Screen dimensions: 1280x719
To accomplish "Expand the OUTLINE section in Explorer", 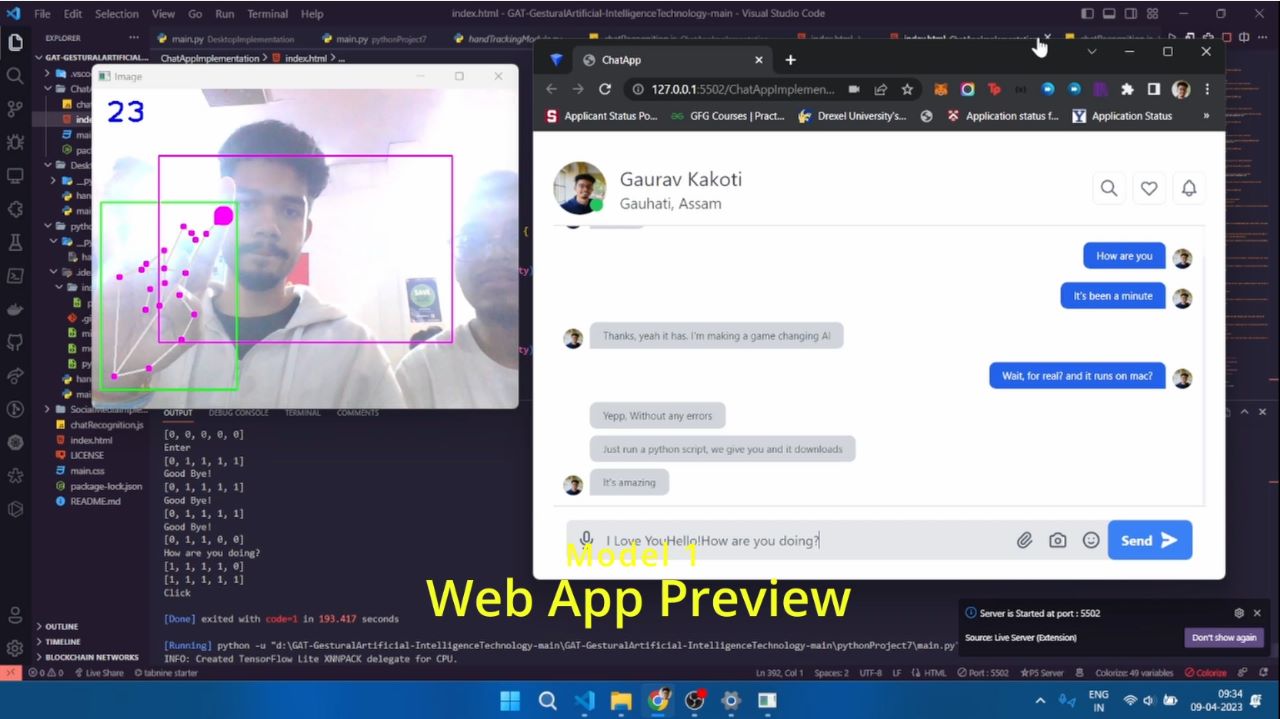I will [x=59, y=627].
